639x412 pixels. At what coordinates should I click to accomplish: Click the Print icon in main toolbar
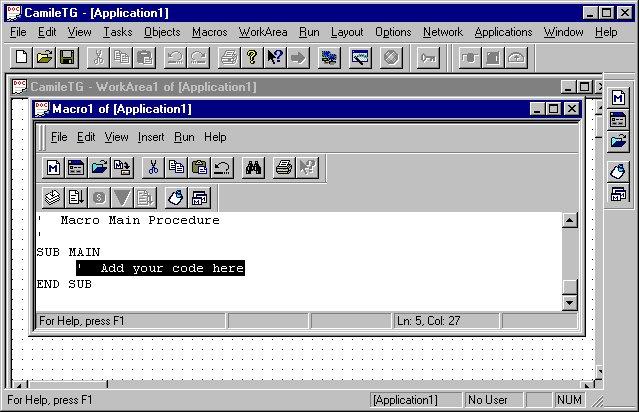click(229, 57)
